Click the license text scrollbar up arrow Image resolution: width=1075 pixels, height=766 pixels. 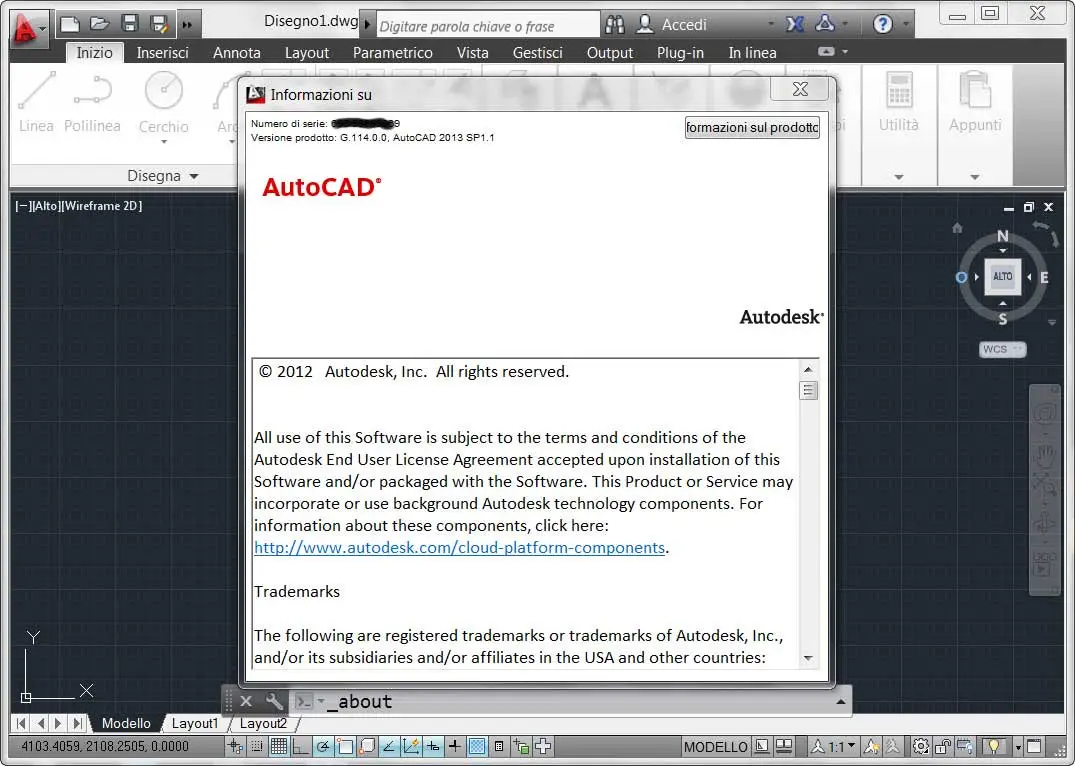coord(808,370)
